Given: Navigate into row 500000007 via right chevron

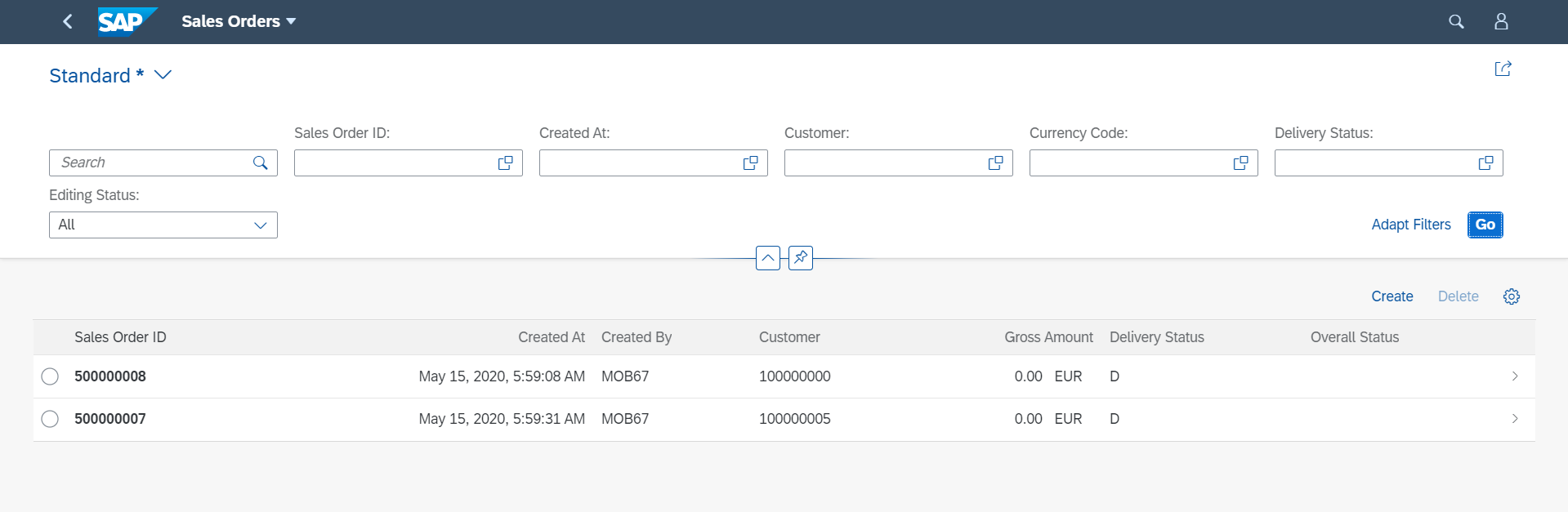Looking at the screenshot, I should click(x=1515, y=419).
